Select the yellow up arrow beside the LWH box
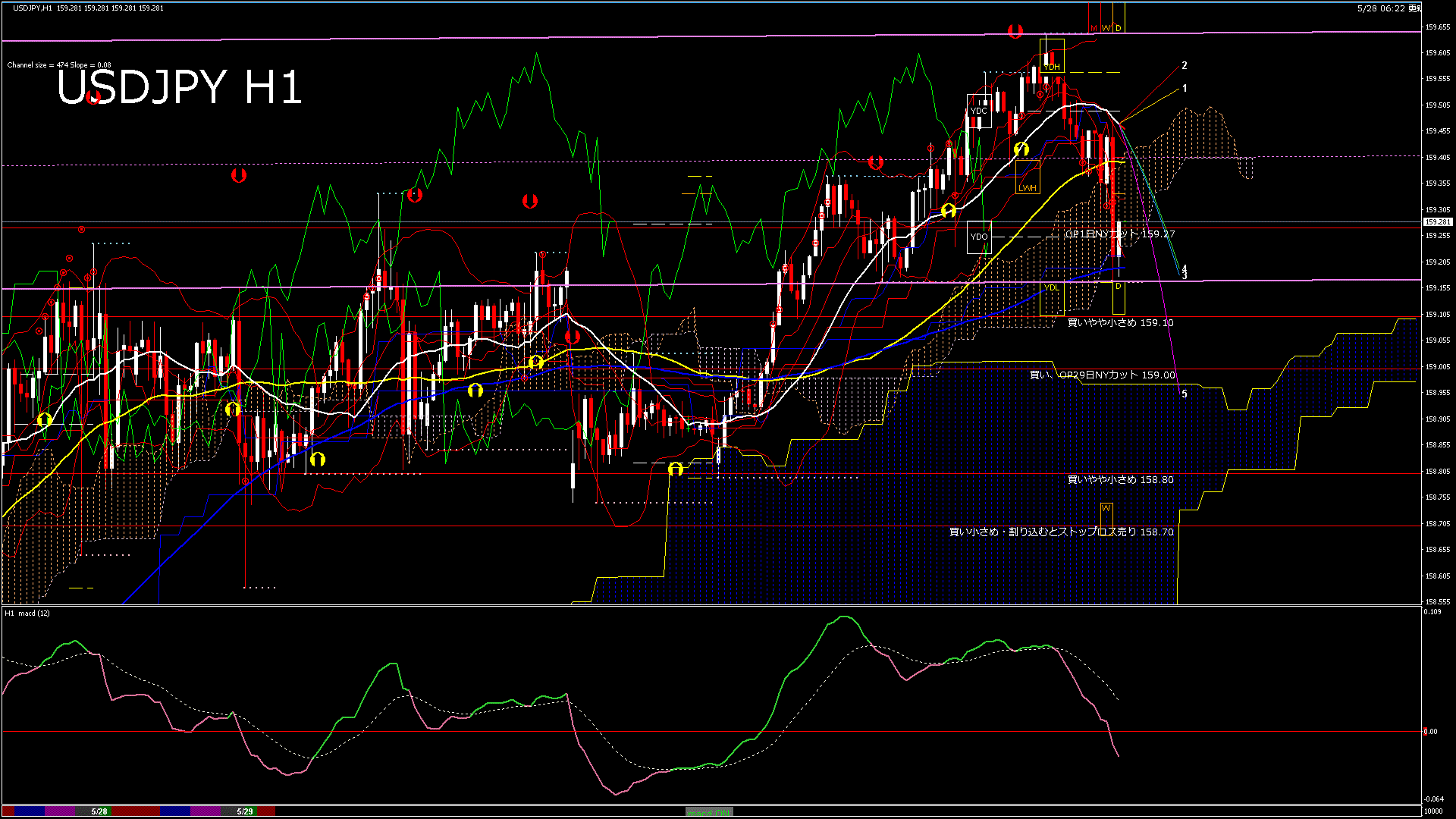The image size is (1456, 819). [1021, 149]
